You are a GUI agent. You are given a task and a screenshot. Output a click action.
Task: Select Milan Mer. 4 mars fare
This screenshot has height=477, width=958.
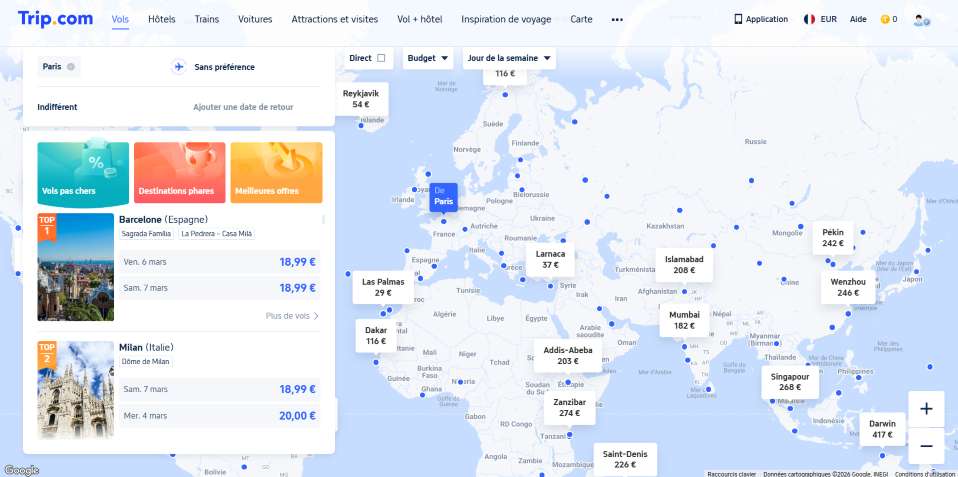[x=219, y=416]
